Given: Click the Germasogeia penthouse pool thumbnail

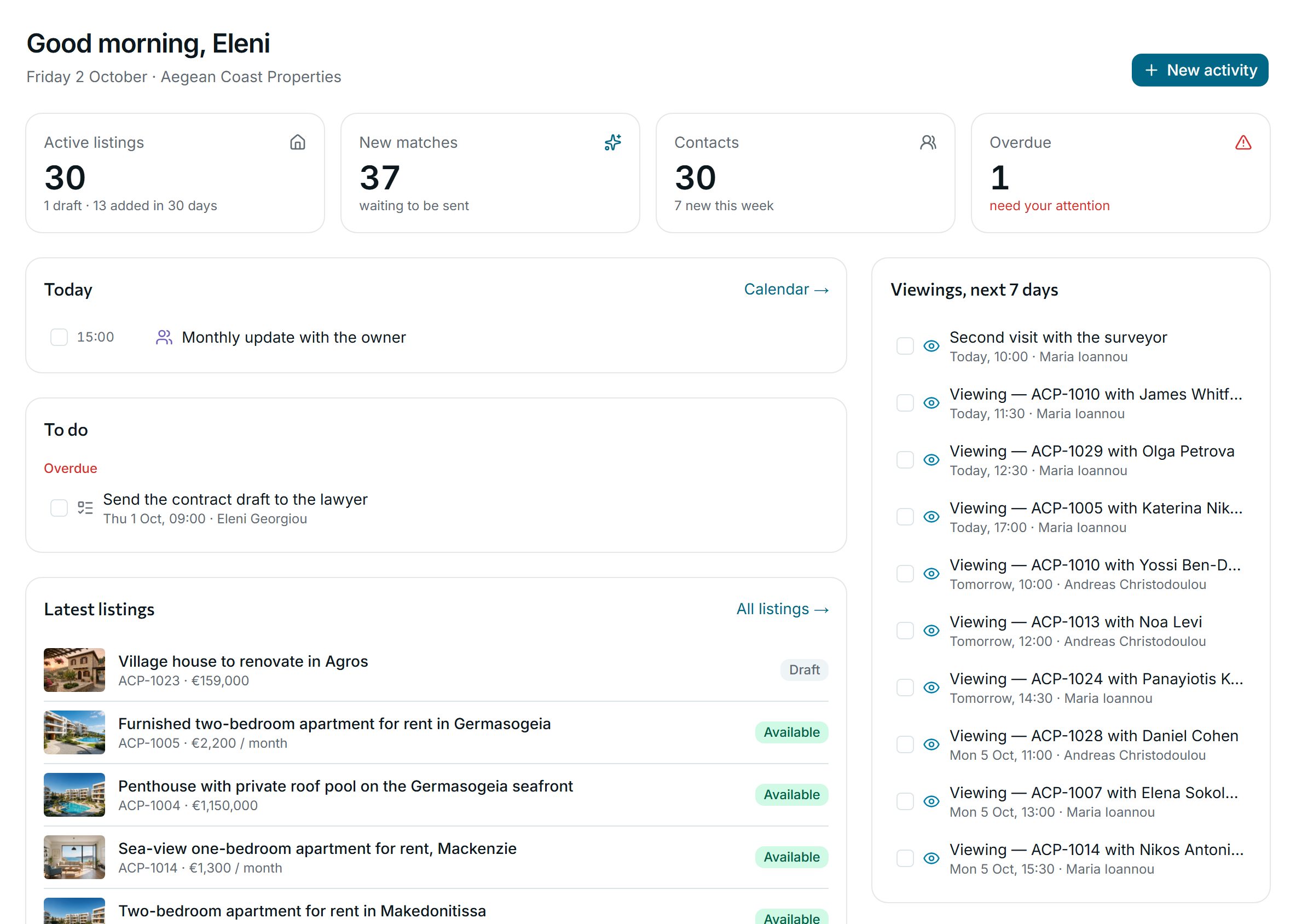Looking at the screenshot, I should tap(74, 795).
